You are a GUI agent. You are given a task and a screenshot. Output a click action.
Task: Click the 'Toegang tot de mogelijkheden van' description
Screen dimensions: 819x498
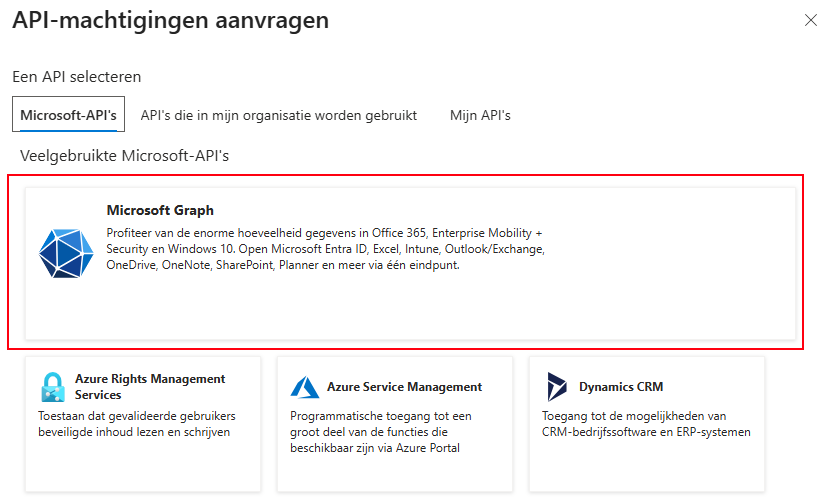click(x=646, y=424)
